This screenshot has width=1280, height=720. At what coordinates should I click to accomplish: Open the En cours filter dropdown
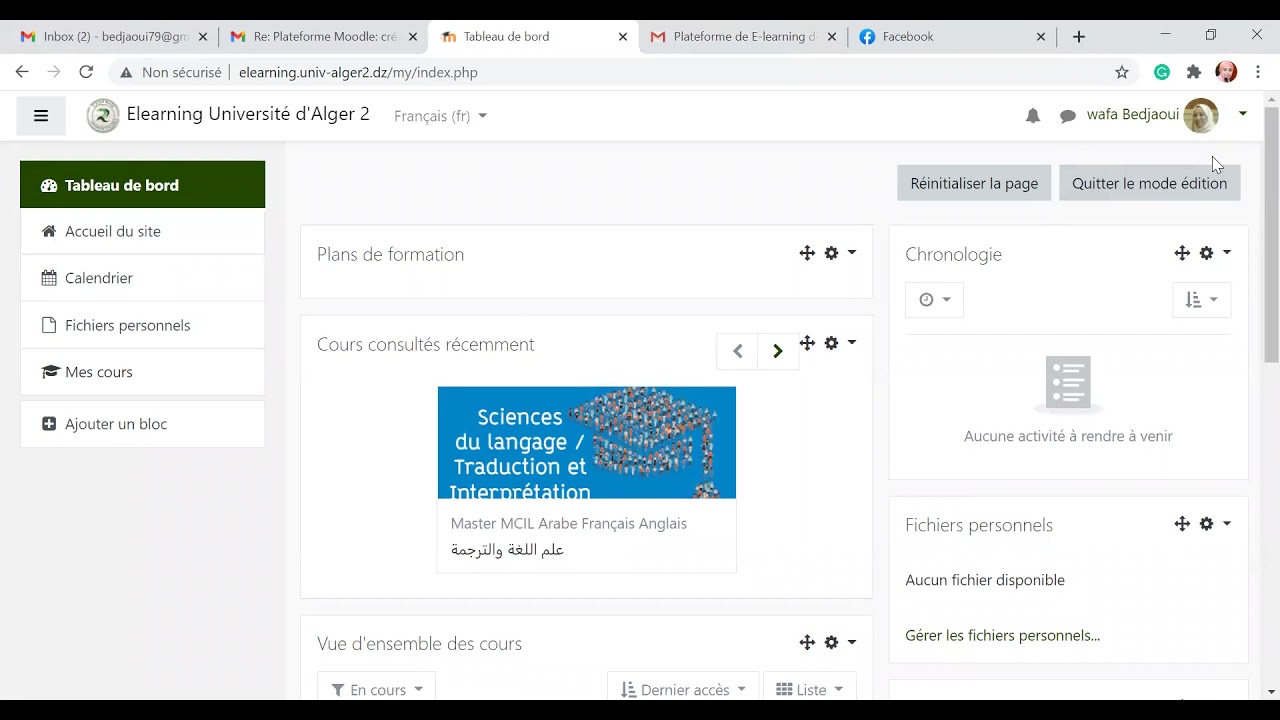377,689
